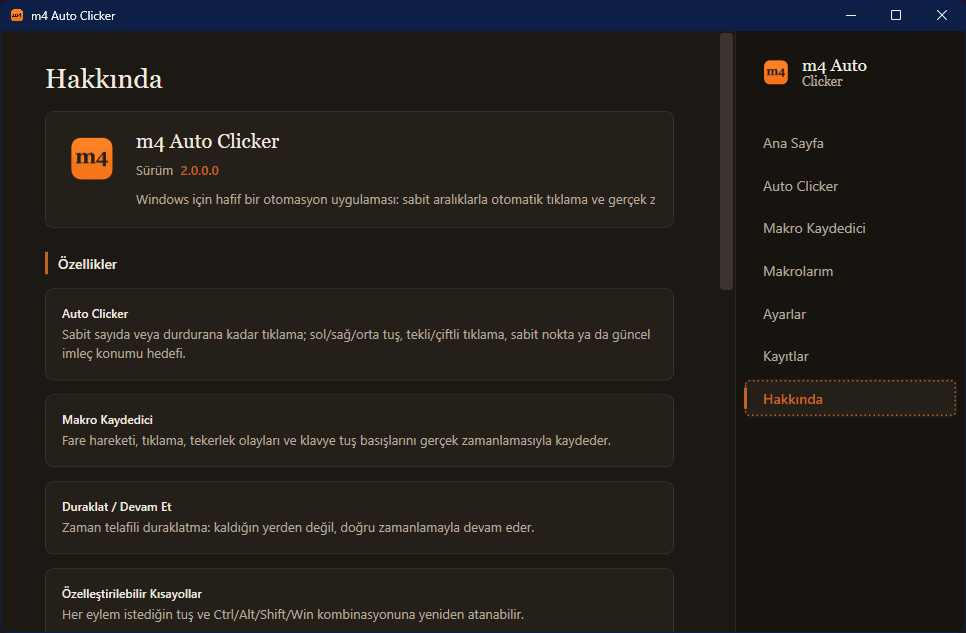Click the description starting with Windows için hafif

(396, 200)
